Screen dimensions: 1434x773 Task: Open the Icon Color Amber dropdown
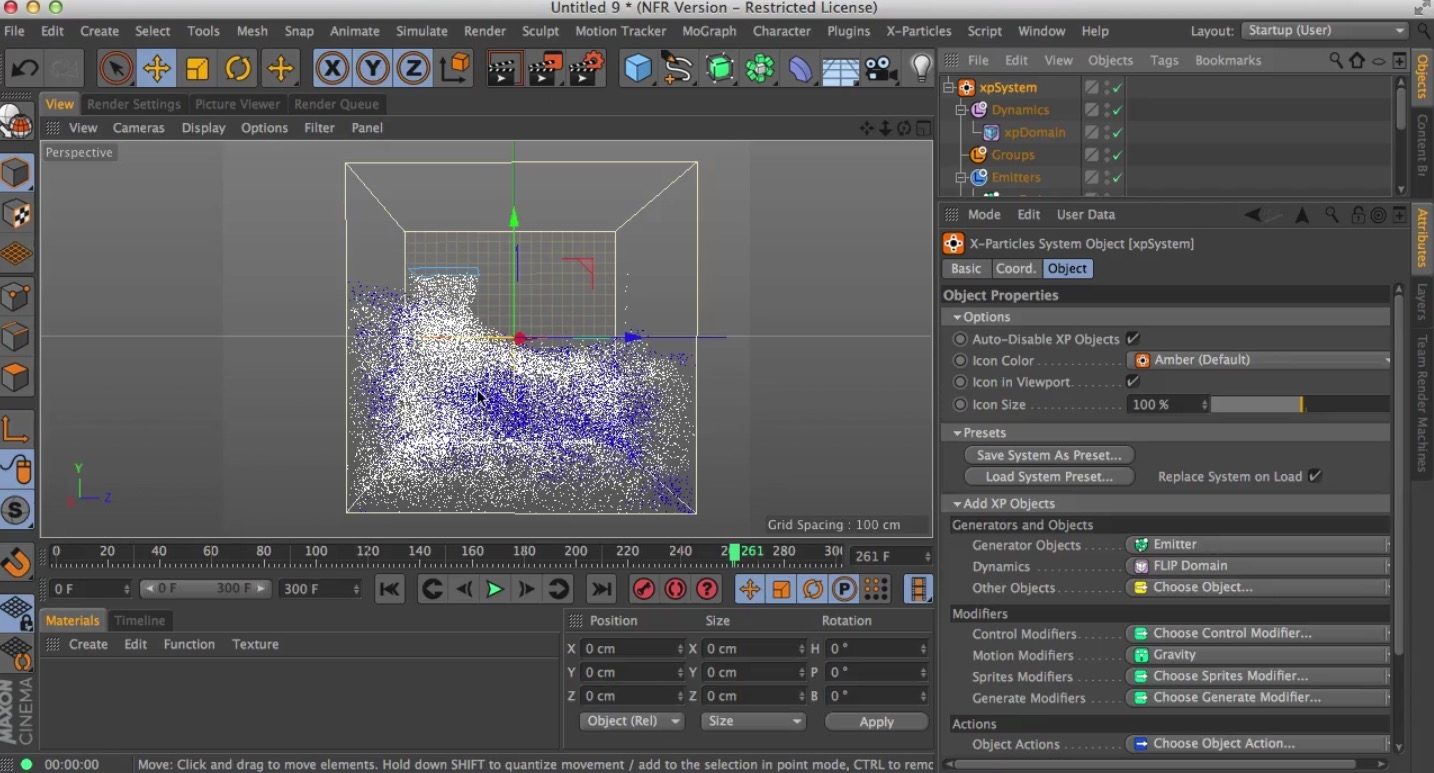(1258, 360)
